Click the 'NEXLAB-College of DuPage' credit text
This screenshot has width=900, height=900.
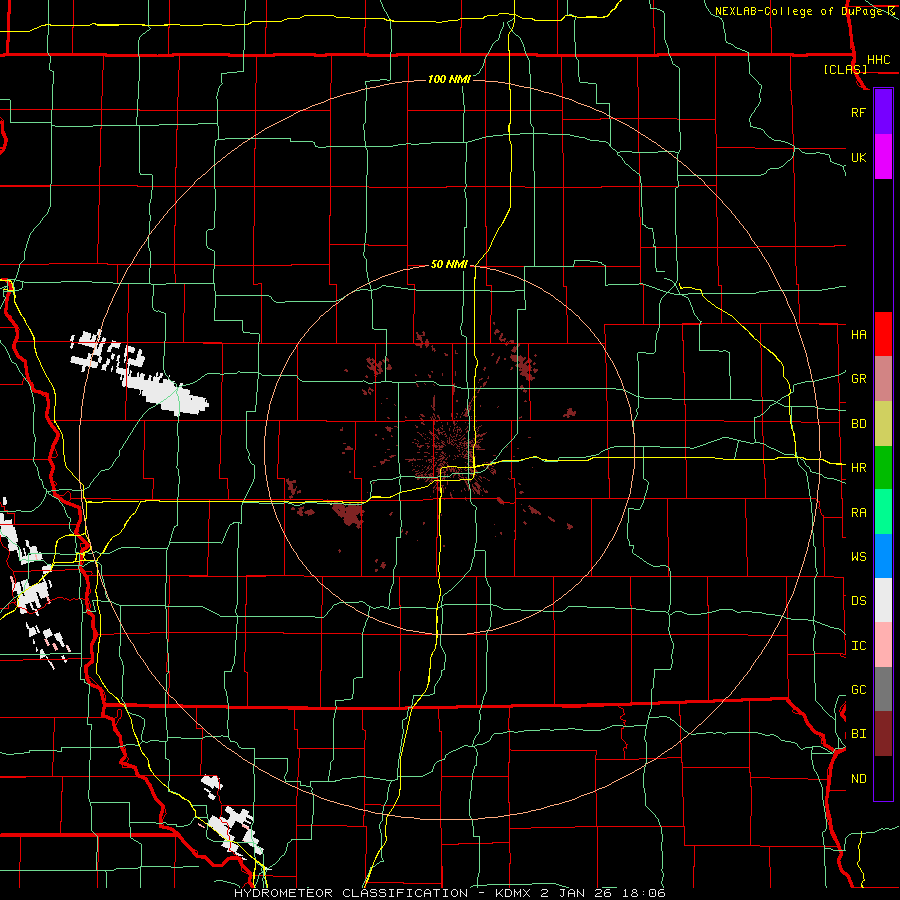coord(799,11)
